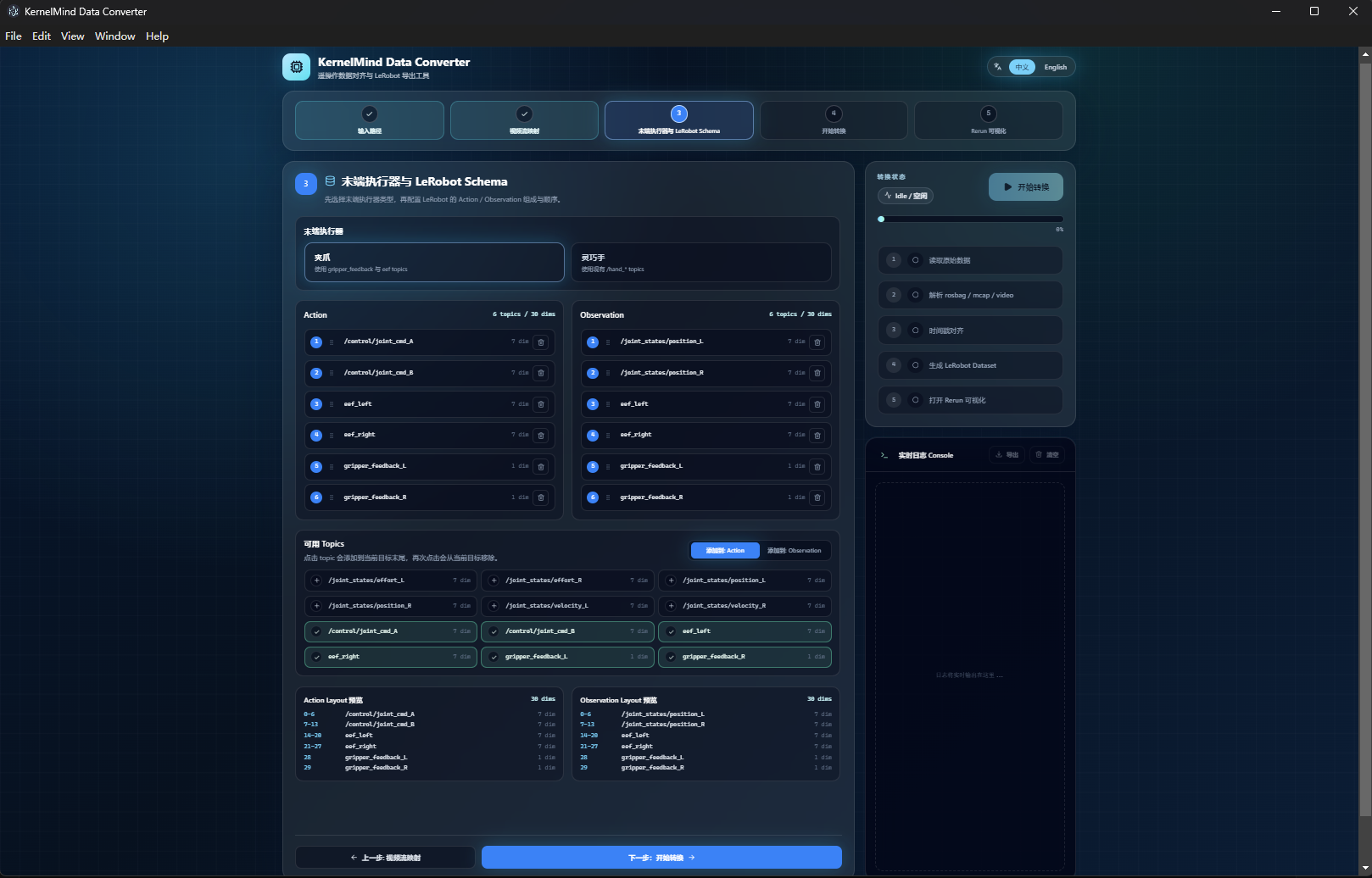The image size is (1372, 878).
Task: Remove gripper_feedback_L from Observation via its trash icon
Action: click(x=817, y=467)
